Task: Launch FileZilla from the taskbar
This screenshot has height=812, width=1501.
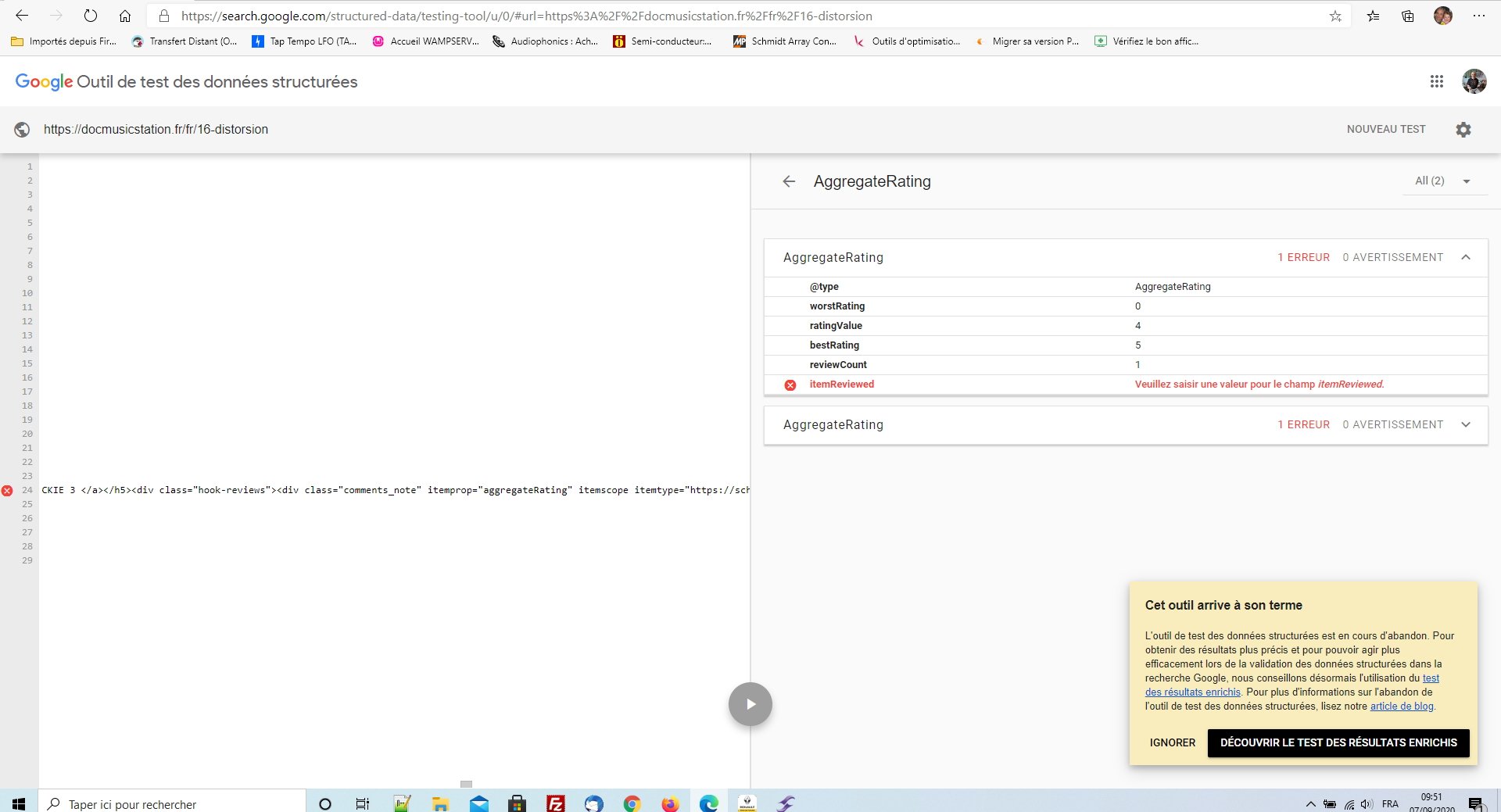Action: coord(556,803)
